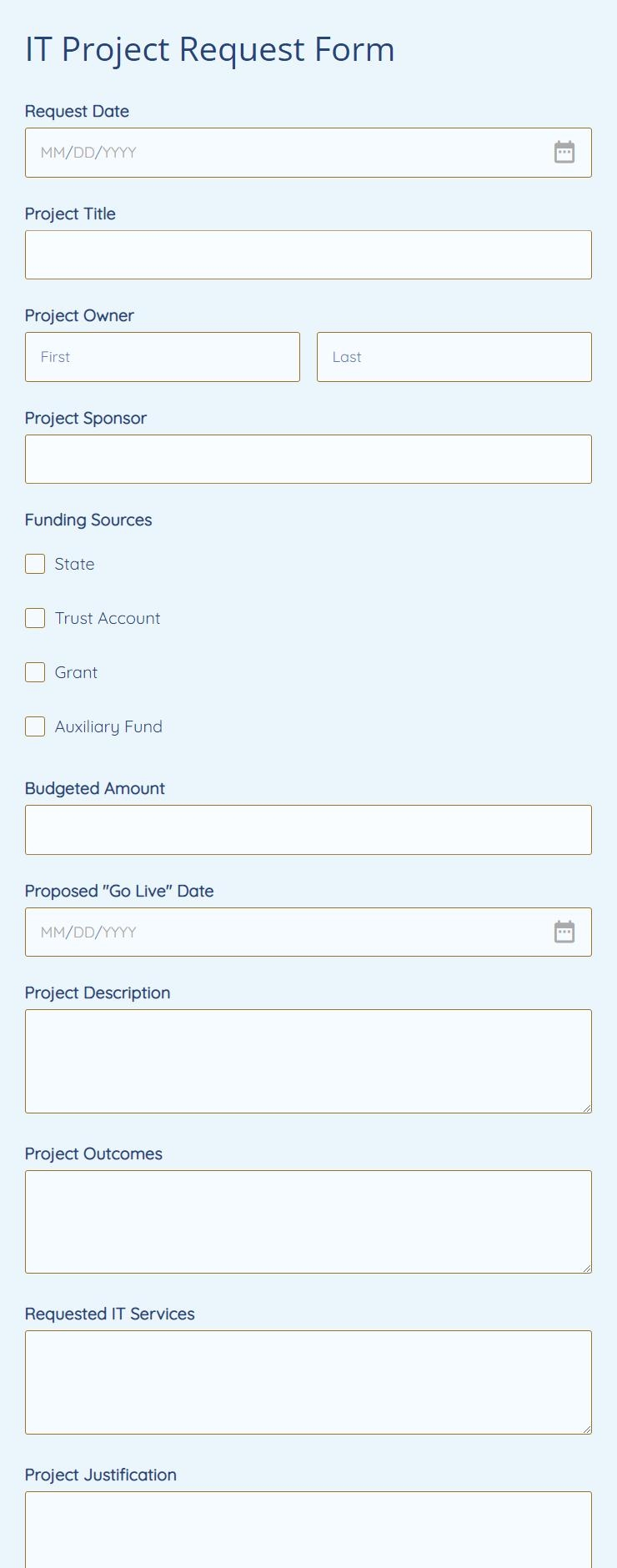Click the resize handle of Project Description box
617x1568 pixels.
pos(587,1108)
